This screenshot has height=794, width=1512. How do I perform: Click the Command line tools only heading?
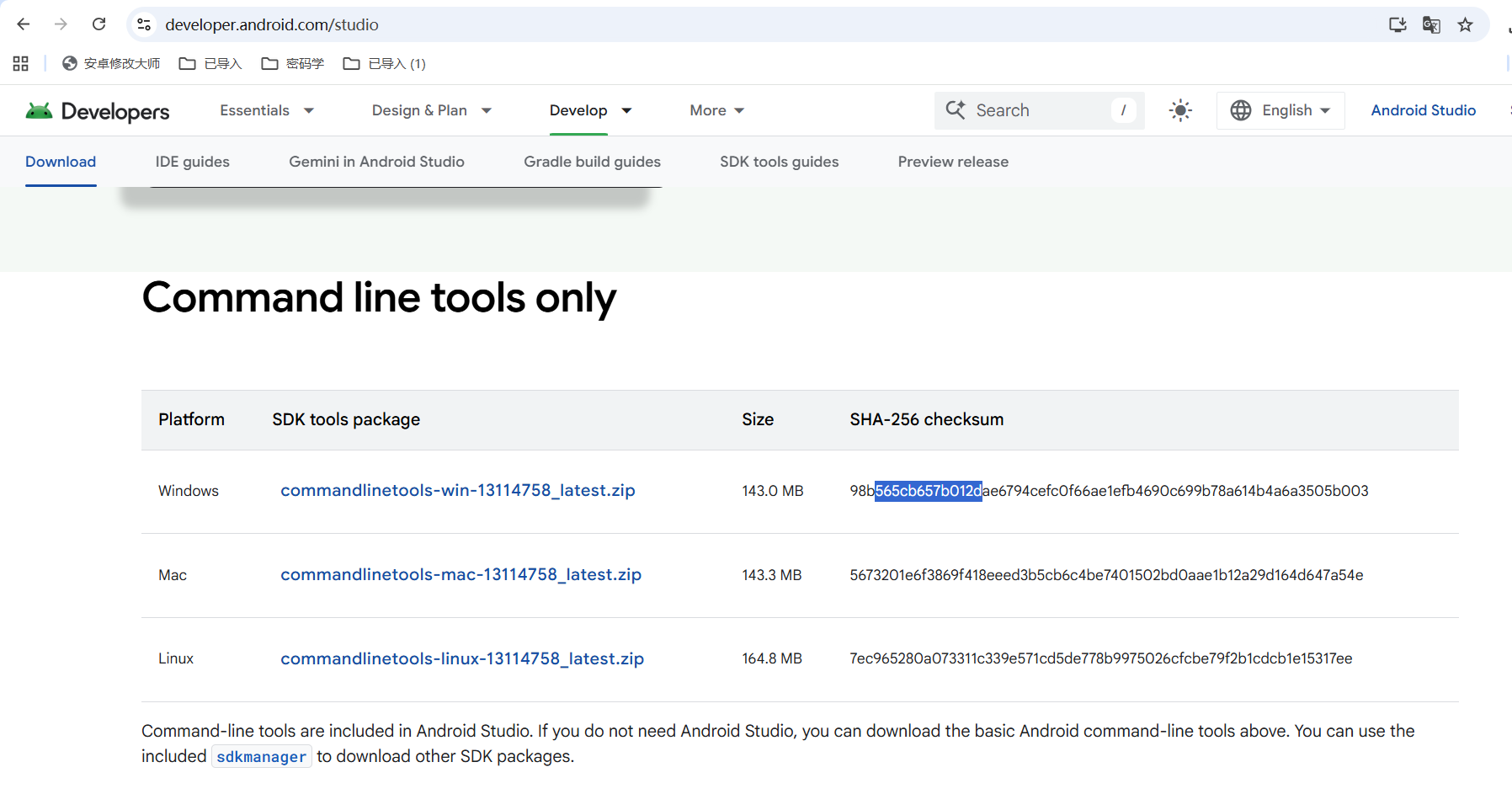(379, 298)
